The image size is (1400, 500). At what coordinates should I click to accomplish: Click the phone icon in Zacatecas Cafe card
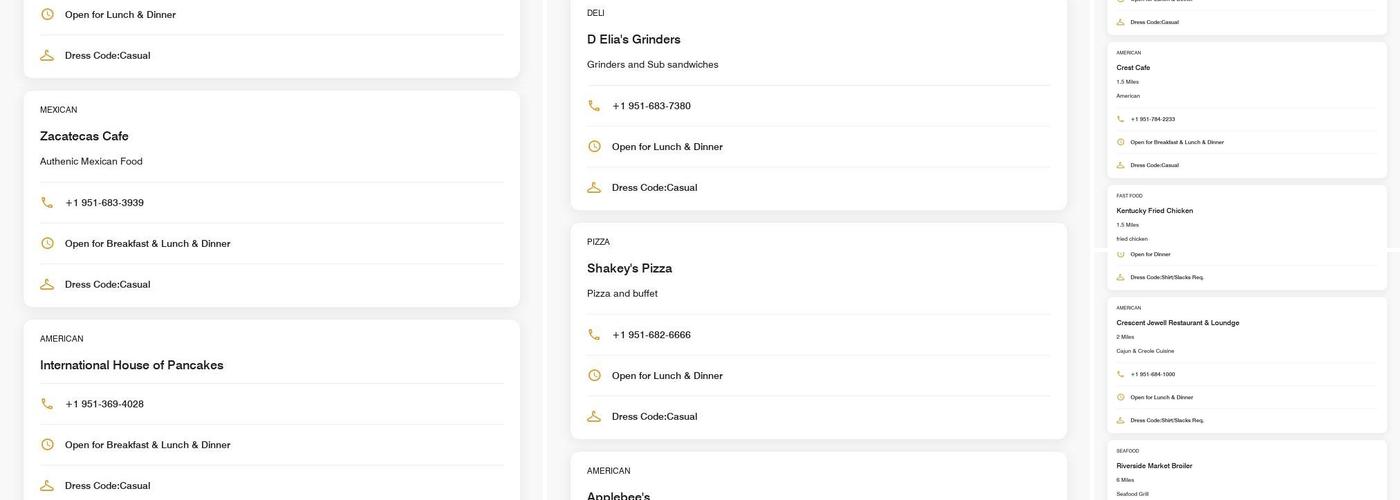47,203
